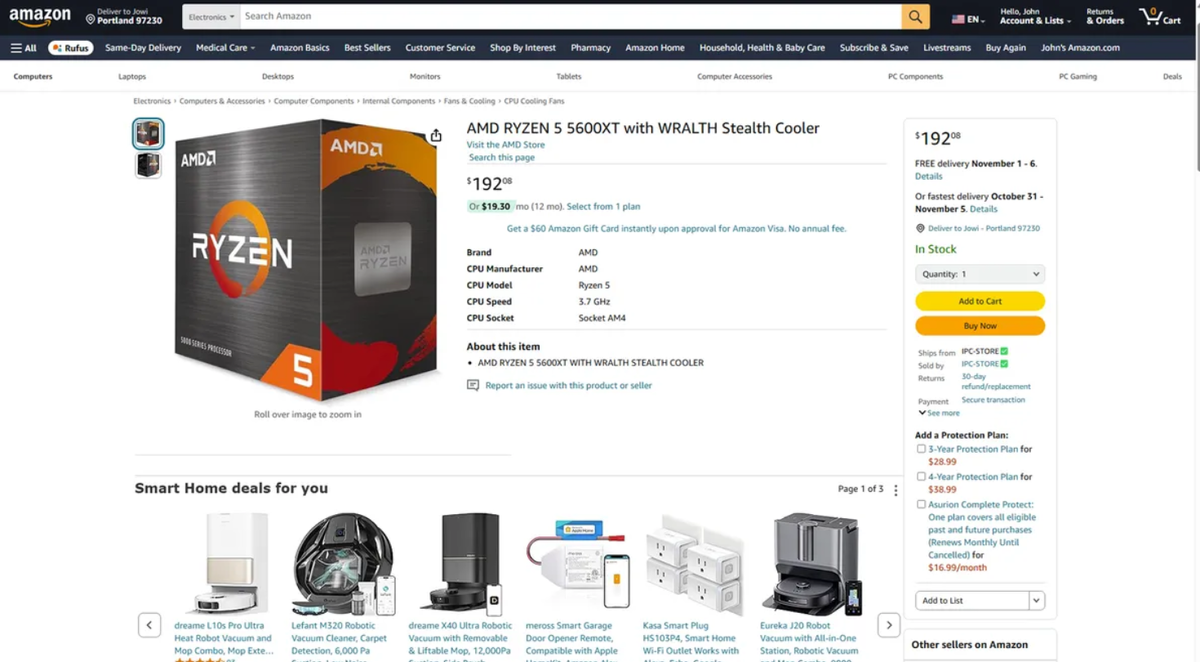This screenshot has height=662, width=1200.
Task: Open Best Sellers in navigation bar
Action: pos(367,47)
